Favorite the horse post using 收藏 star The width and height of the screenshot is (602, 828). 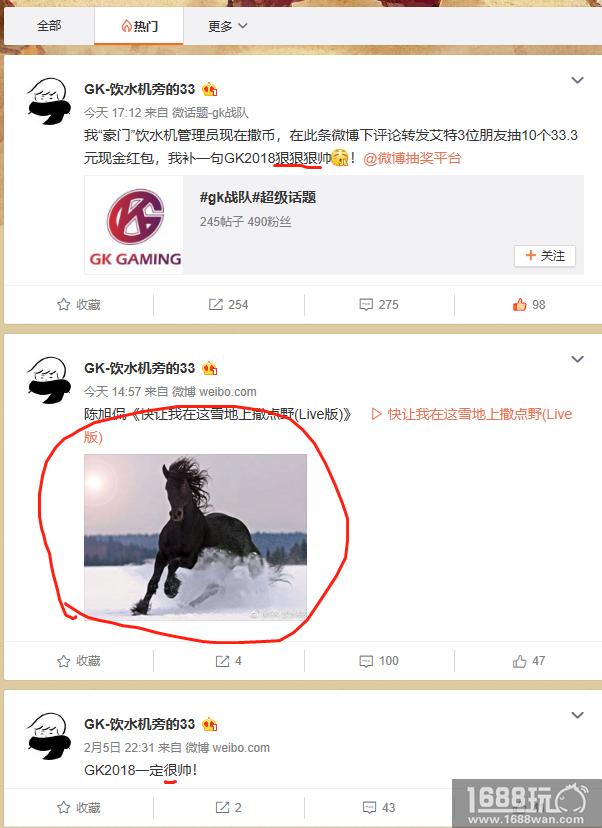(x=79, y=661)
